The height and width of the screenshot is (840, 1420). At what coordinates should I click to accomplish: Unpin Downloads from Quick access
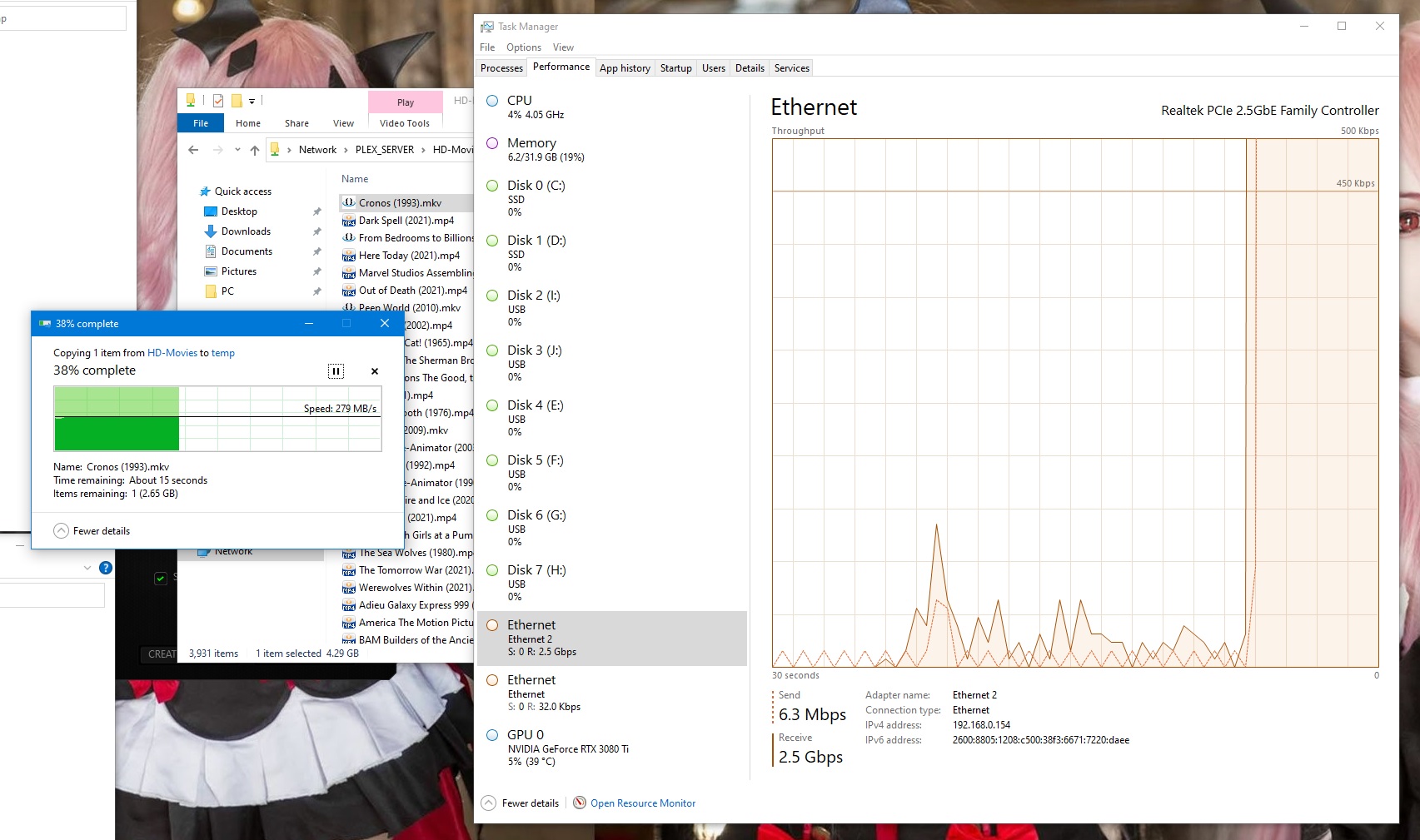(x=317, y=231)
